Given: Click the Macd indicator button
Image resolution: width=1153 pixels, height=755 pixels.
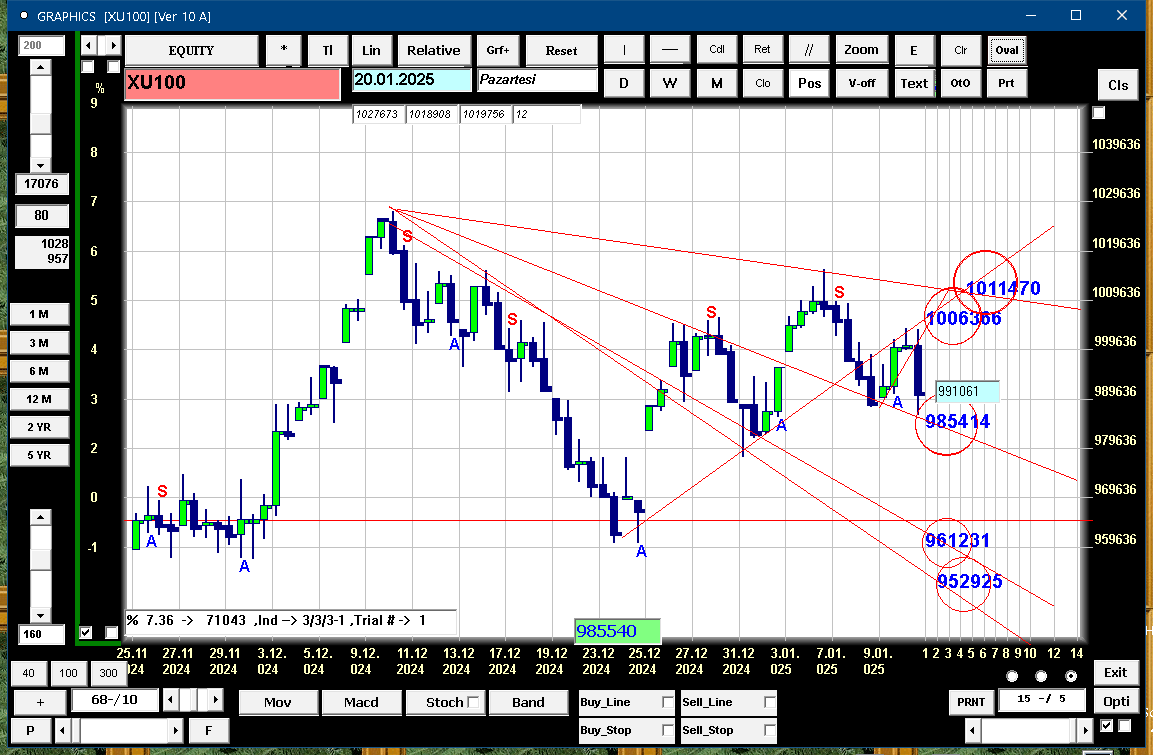Looking at the screenshot, I should pos(361,702).
